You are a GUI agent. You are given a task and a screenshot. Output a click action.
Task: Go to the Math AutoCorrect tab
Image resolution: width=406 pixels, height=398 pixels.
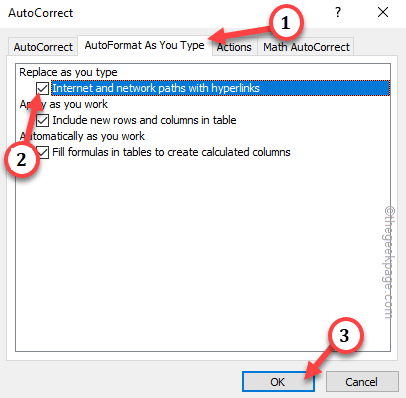tap(306, 47)
